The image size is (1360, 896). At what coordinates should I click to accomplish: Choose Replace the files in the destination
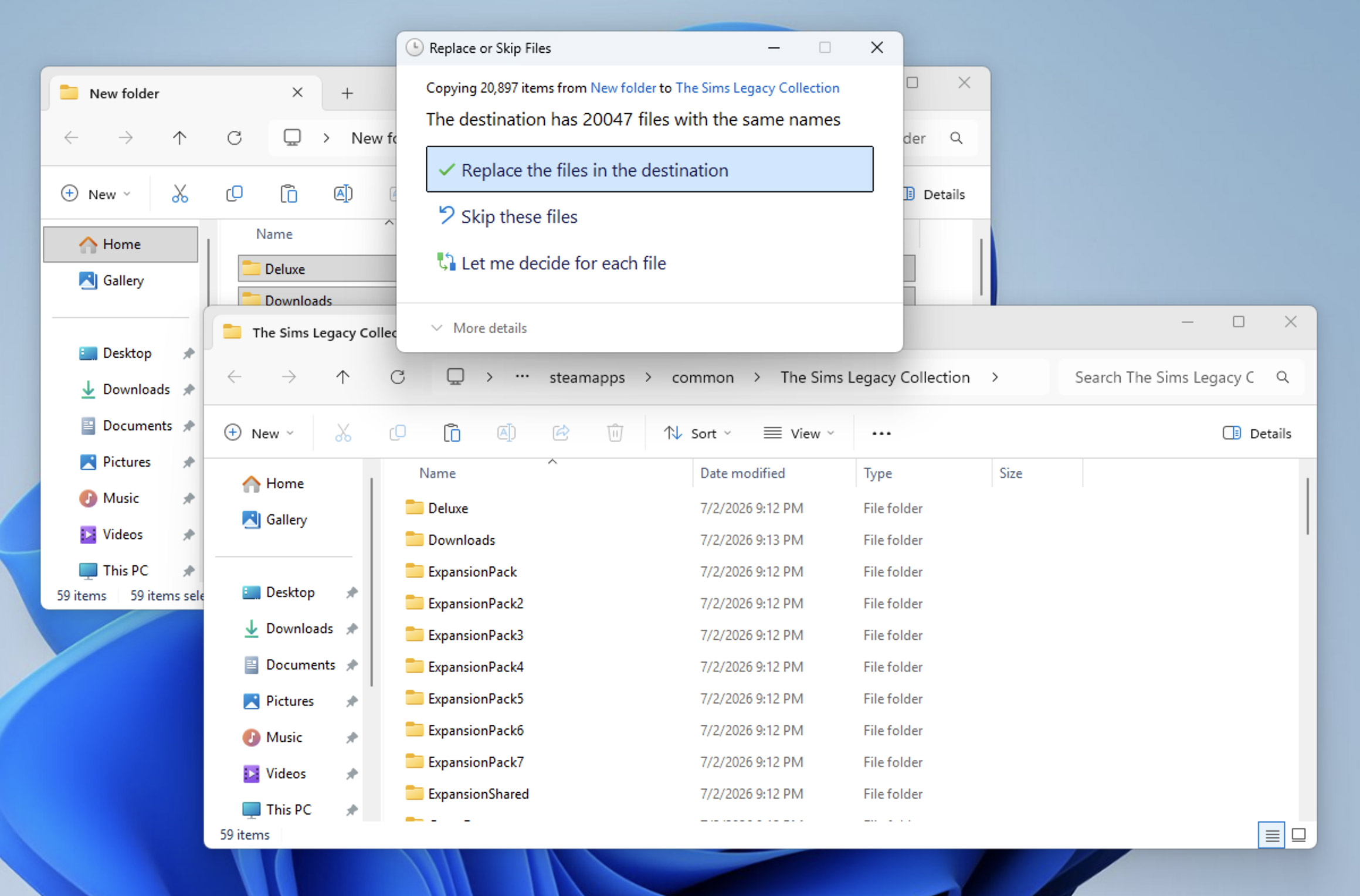click(649, 169)
